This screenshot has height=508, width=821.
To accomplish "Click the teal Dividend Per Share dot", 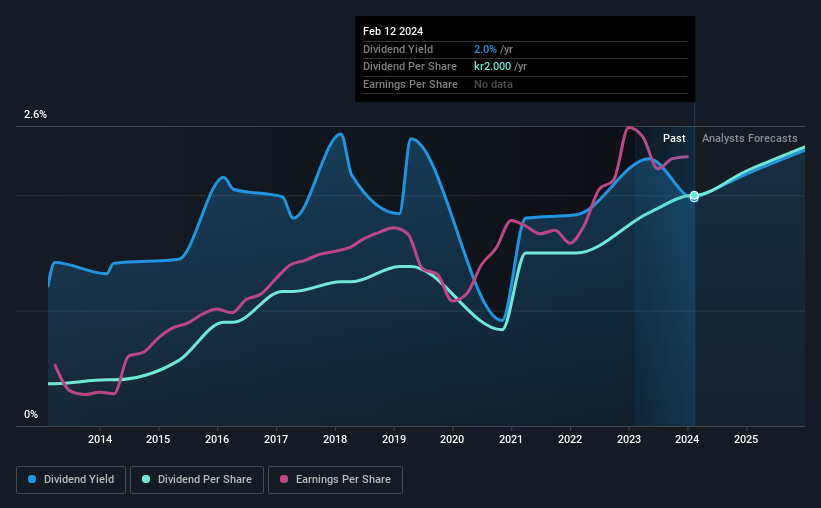I will 146,479.
